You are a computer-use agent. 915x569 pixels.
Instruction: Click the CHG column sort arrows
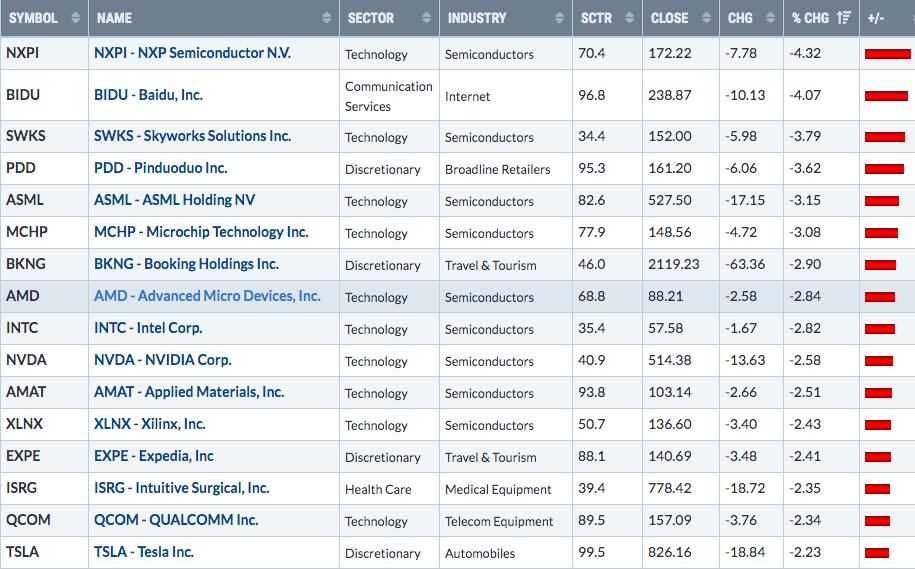coord(769,18)
